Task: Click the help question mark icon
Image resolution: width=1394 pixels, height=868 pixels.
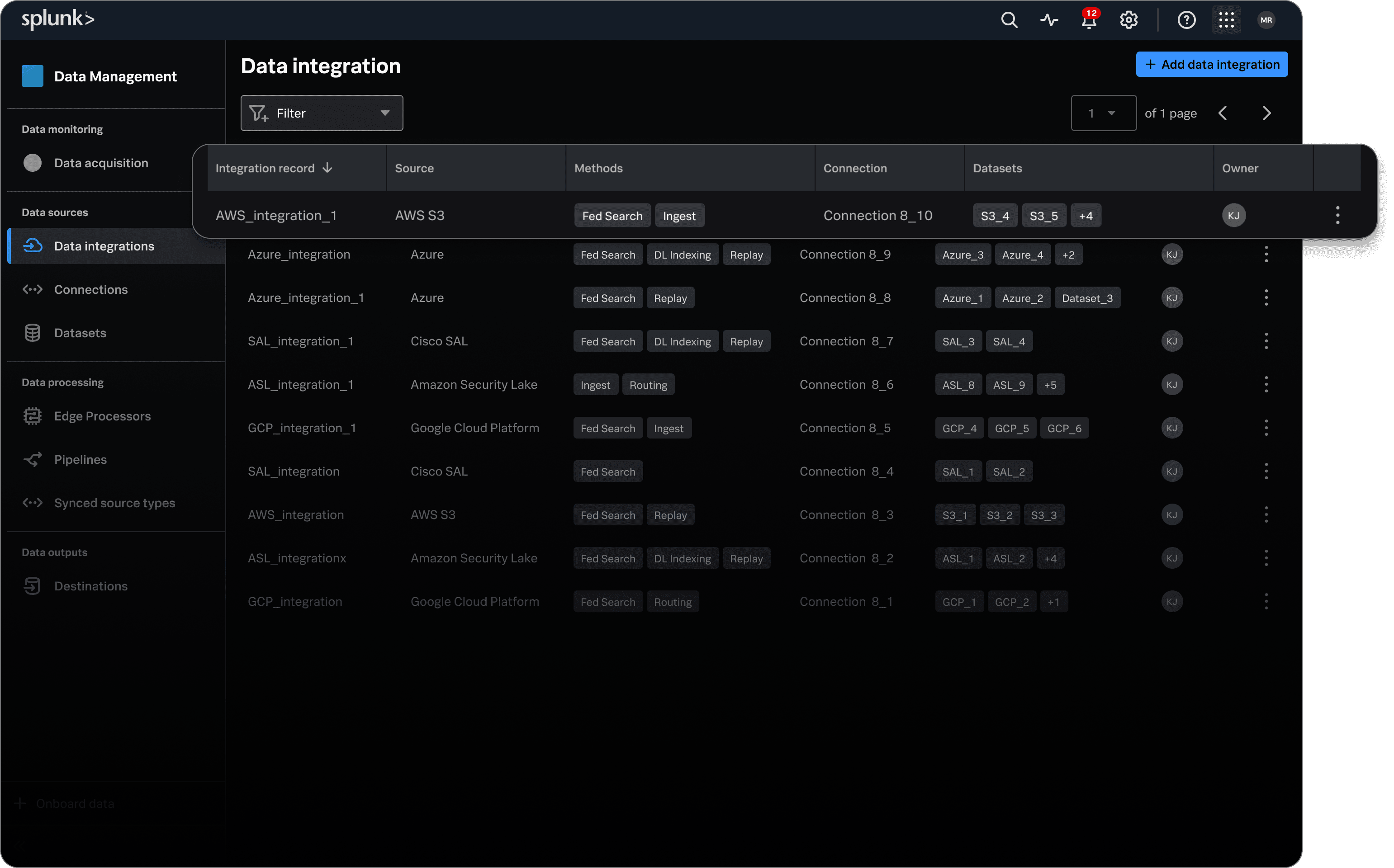Action: 1186,20
